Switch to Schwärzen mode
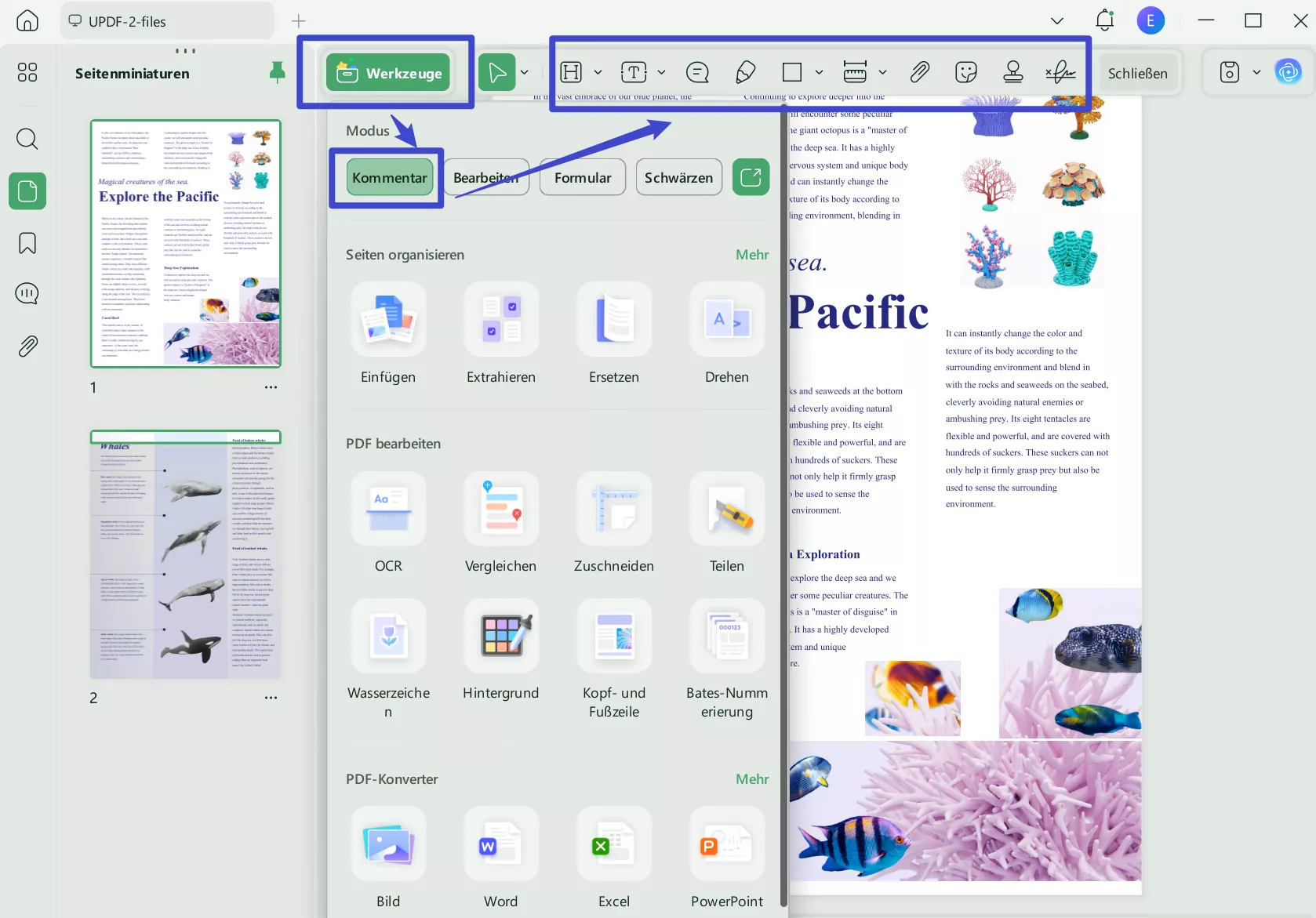Image resolution: width=1316 pixels, height=918 pixels. 679,178
